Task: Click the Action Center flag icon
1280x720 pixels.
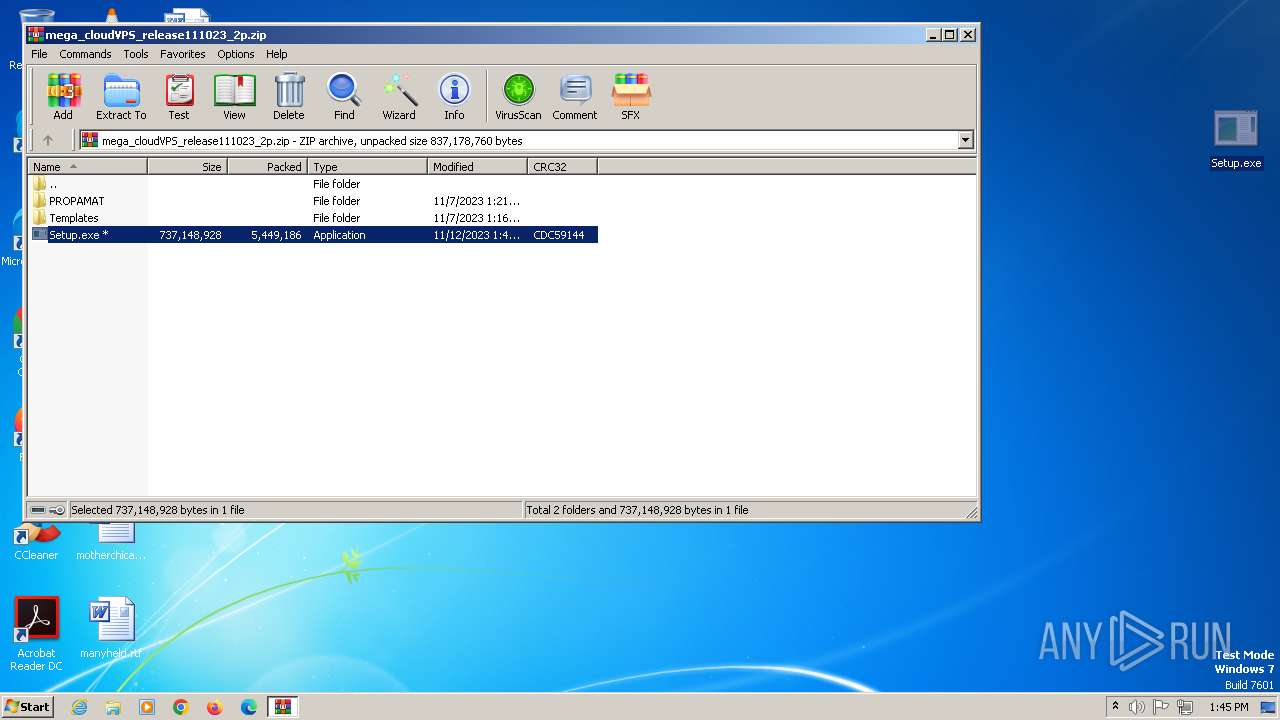Action: click(x=1161, y=707)
